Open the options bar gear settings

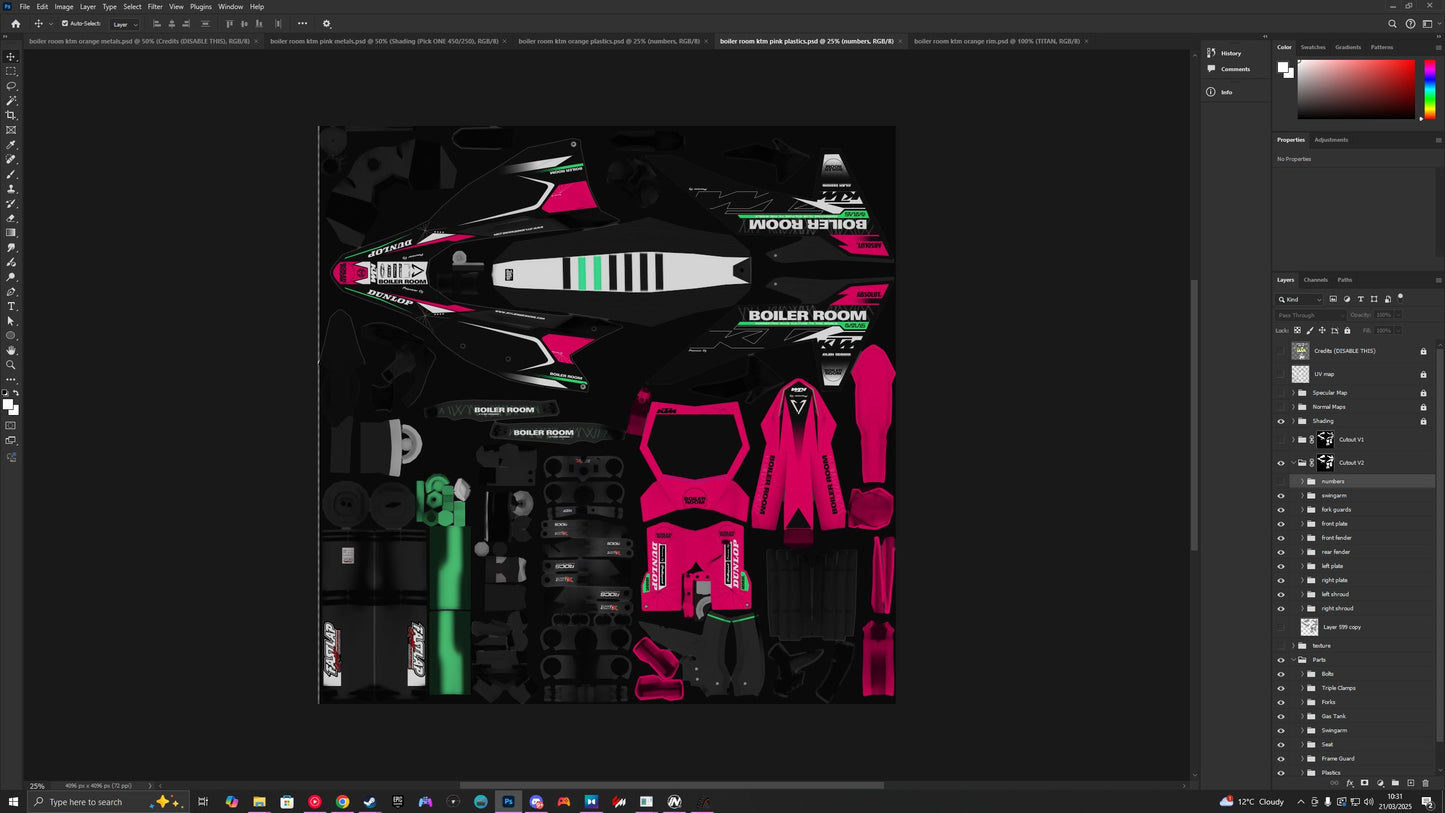[326, 24]
